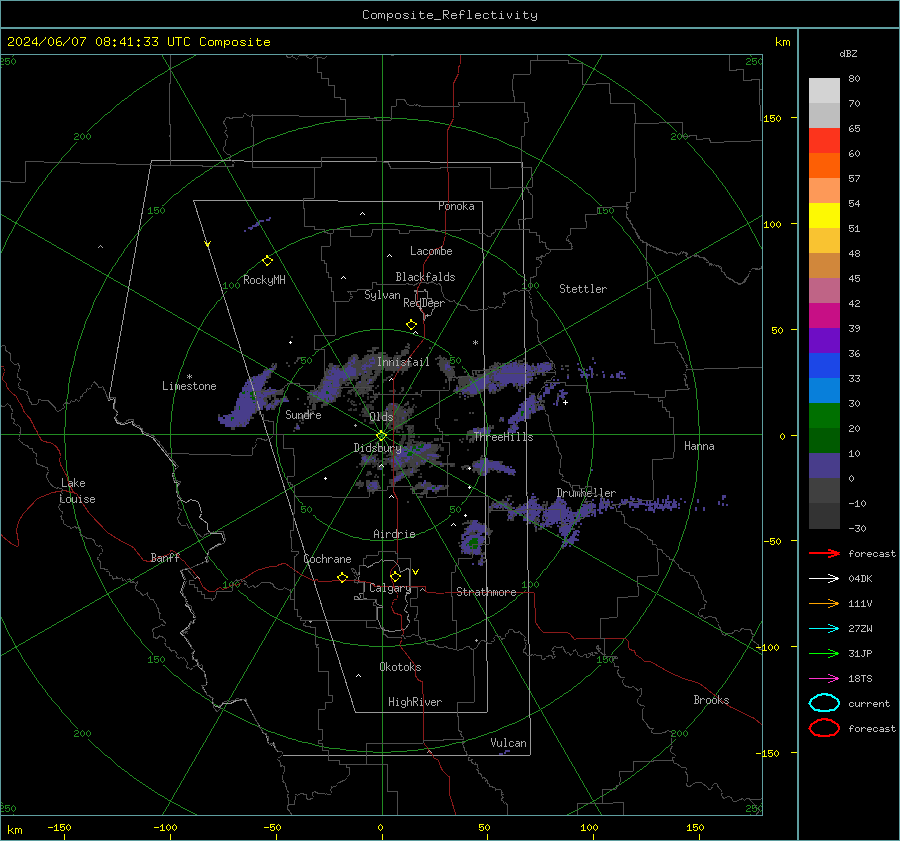Click the heavy echo cell south of Drumheller
900x841 pixels.
click(556, 514)
